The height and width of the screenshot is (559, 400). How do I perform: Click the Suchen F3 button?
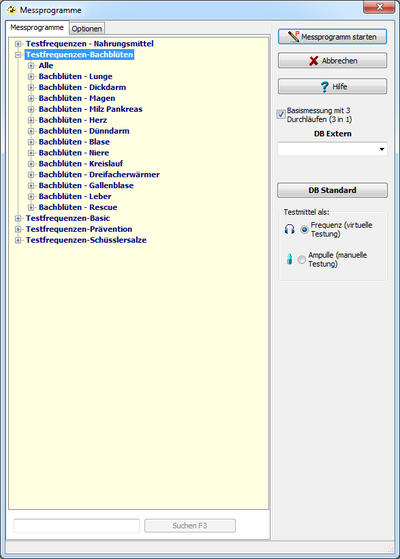click(x=190, y=525)
